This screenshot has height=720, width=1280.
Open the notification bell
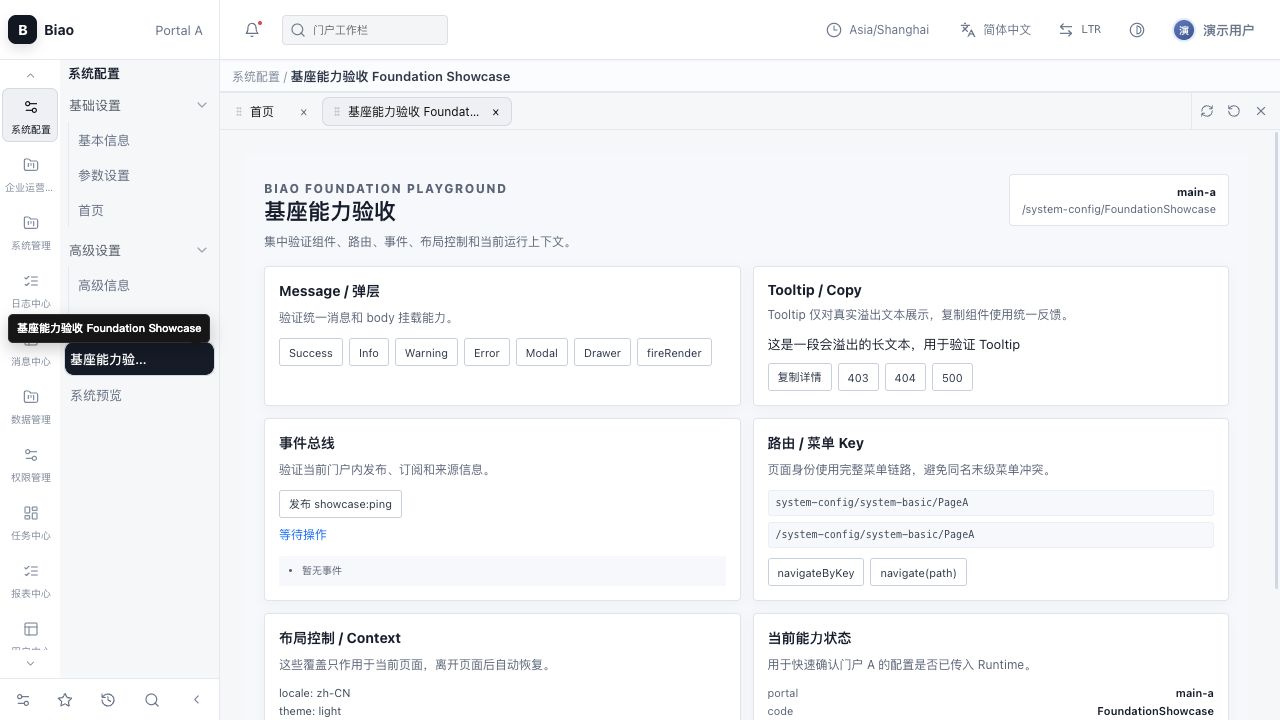click(x=252, y=30)
